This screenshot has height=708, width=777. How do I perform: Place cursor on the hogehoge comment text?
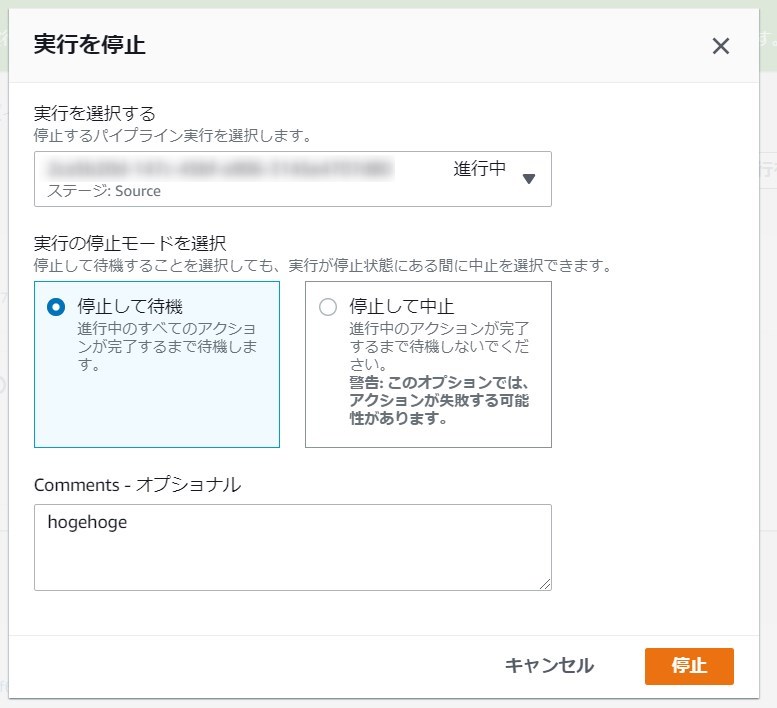pyautogui.click(x=87, y=522)
